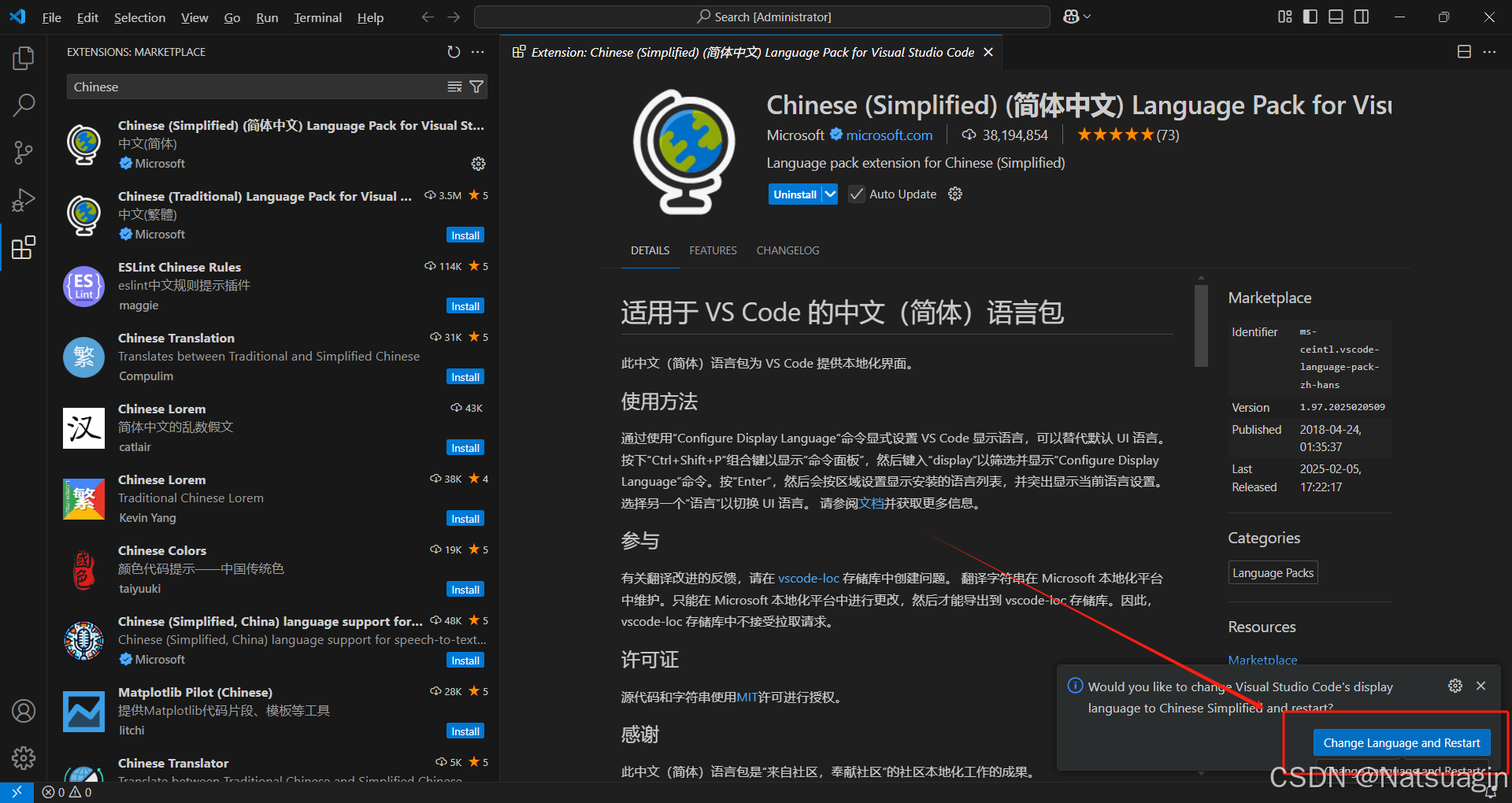Screen dimensions: 1512x803
Task: Install Chinese Colors extension
Action: 465,590
